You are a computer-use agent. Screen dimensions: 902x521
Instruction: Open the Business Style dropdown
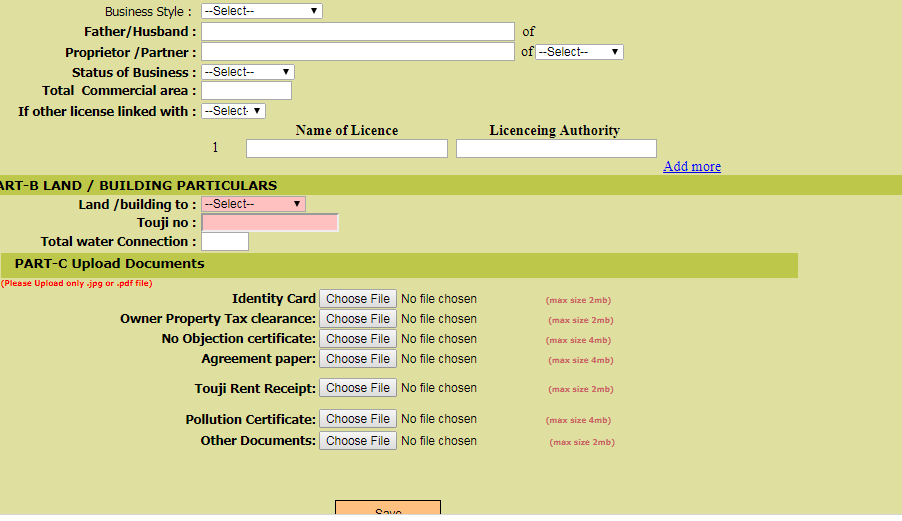[261, 11]
